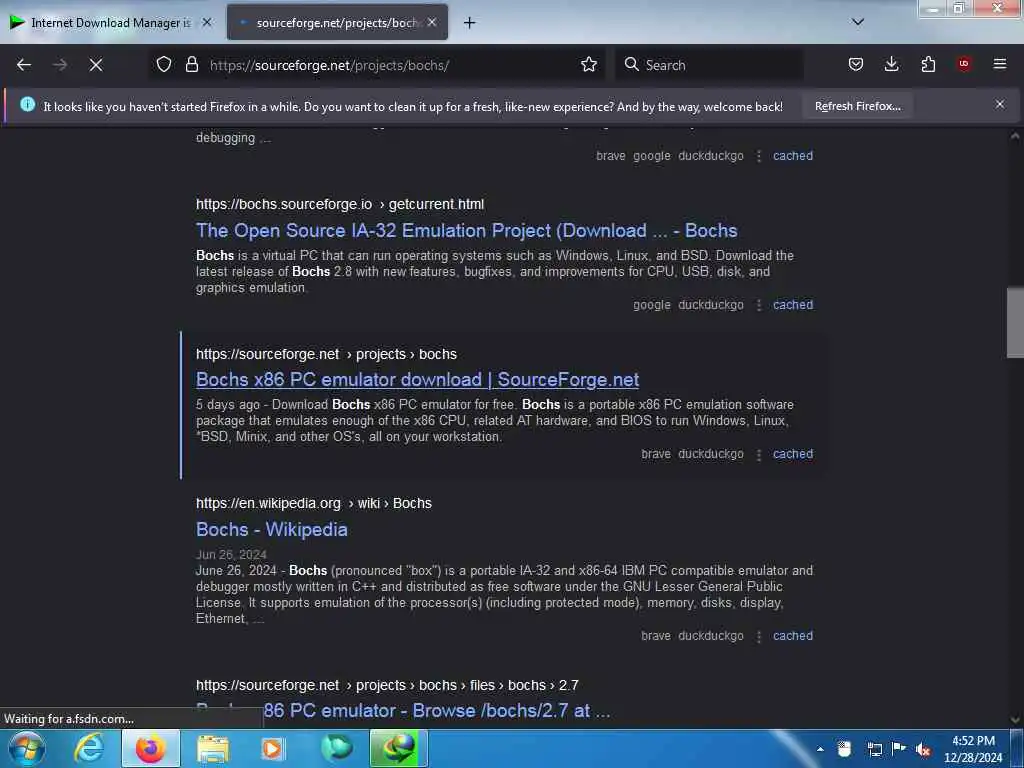Open the network tray icon

[874, 749]
